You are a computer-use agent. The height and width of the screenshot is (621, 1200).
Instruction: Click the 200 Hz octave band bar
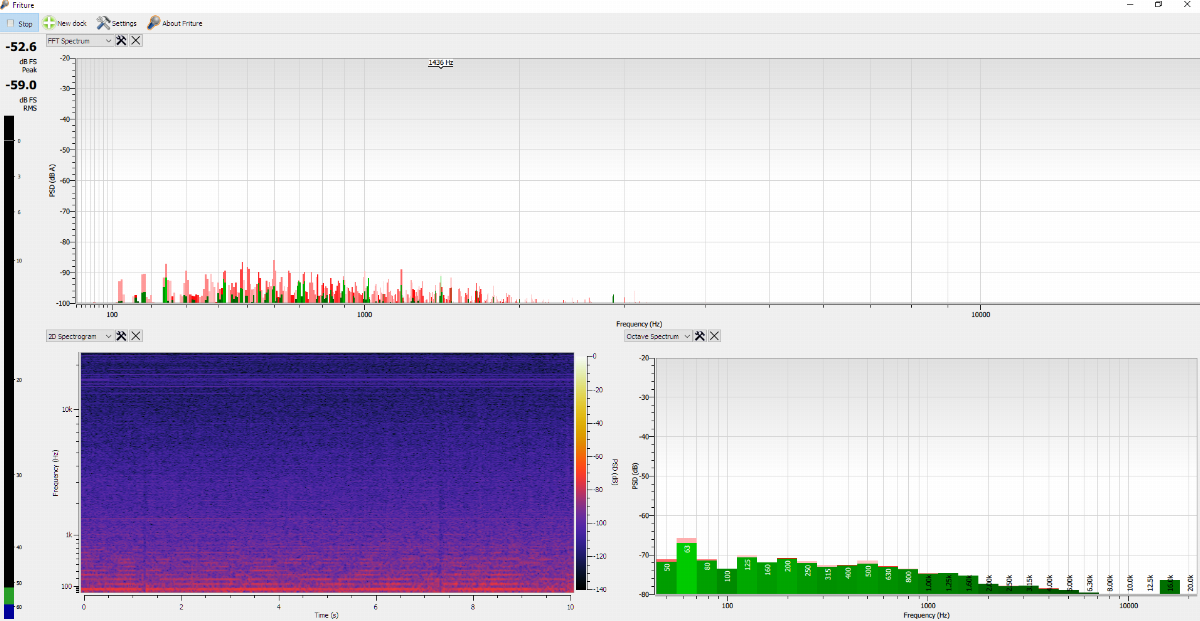click(x=787, y=576)
